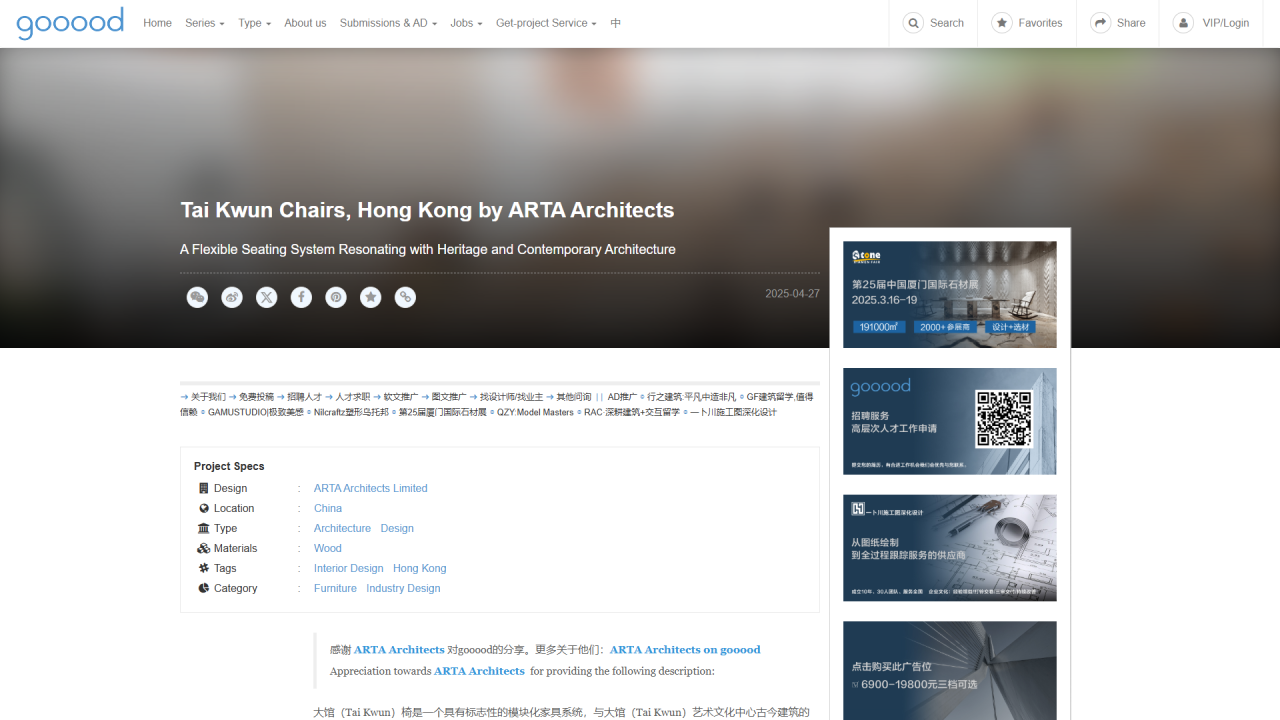Open Search from the top bar
Screen dimensions: 1280x720
click(933, 23)
